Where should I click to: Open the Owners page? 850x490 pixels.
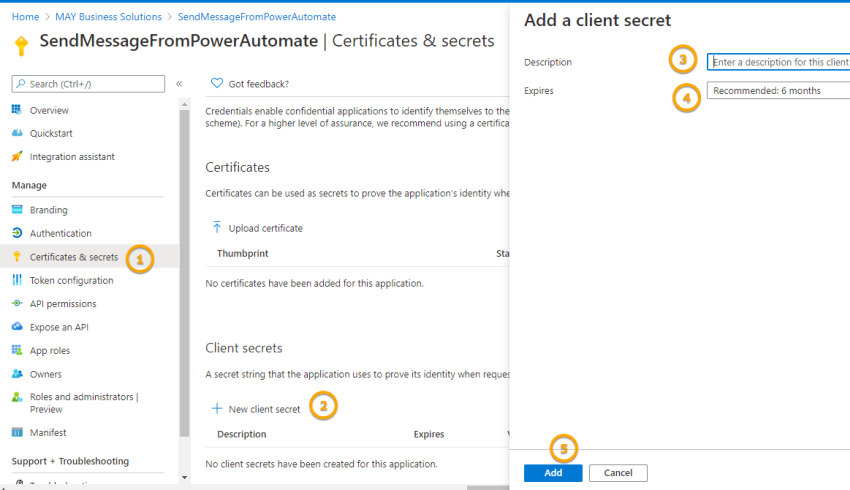(x=46, y=374)
